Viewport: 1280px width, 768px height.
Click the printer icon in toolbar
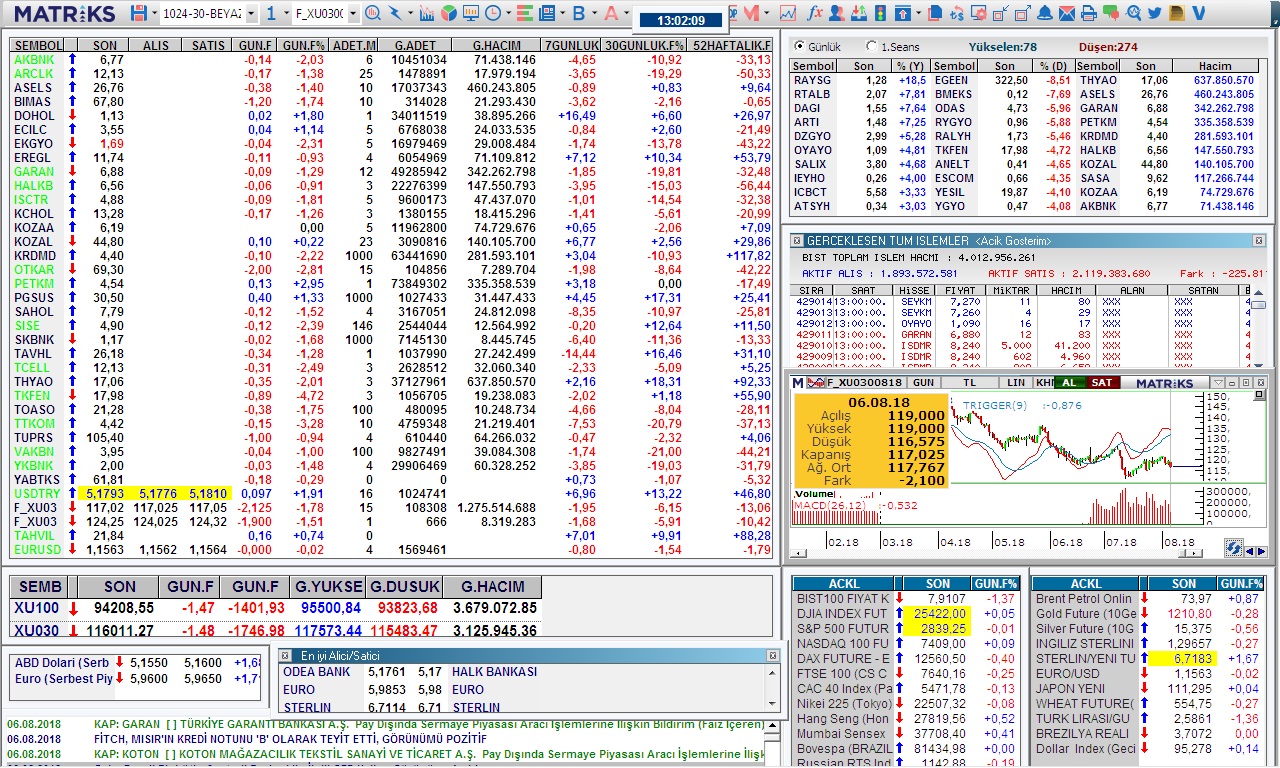[x=1089, y=13]
